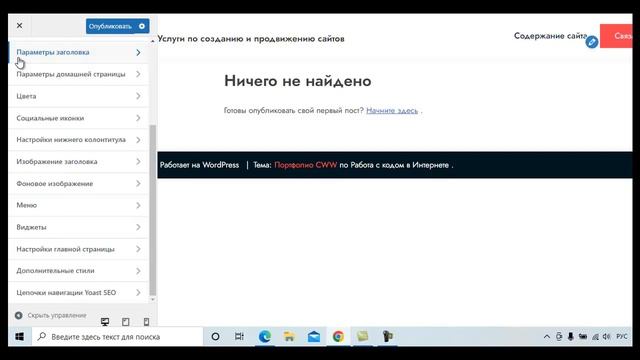Screen dimensions: 640x360
Task: Switch to tablet preview icon
Action: (x=126, y=322)
